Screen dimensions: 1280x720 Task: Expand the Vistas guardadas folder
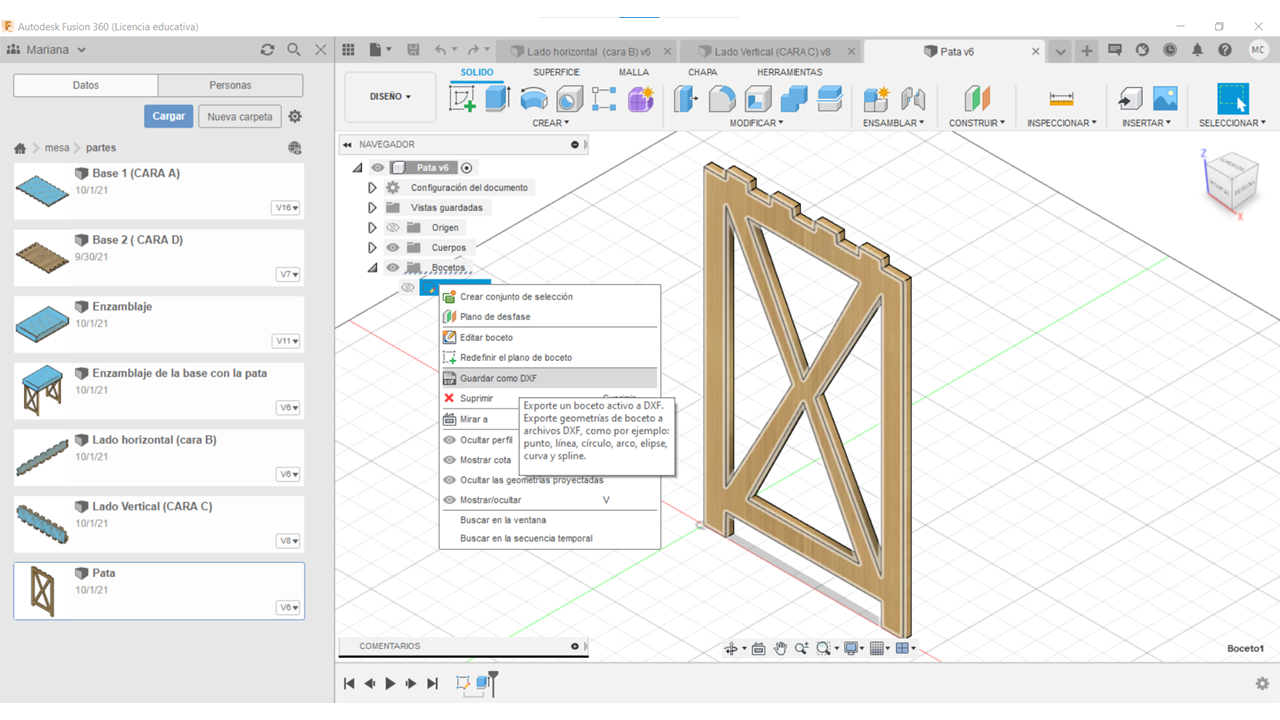pyautogui.click(x=372, y=208)
